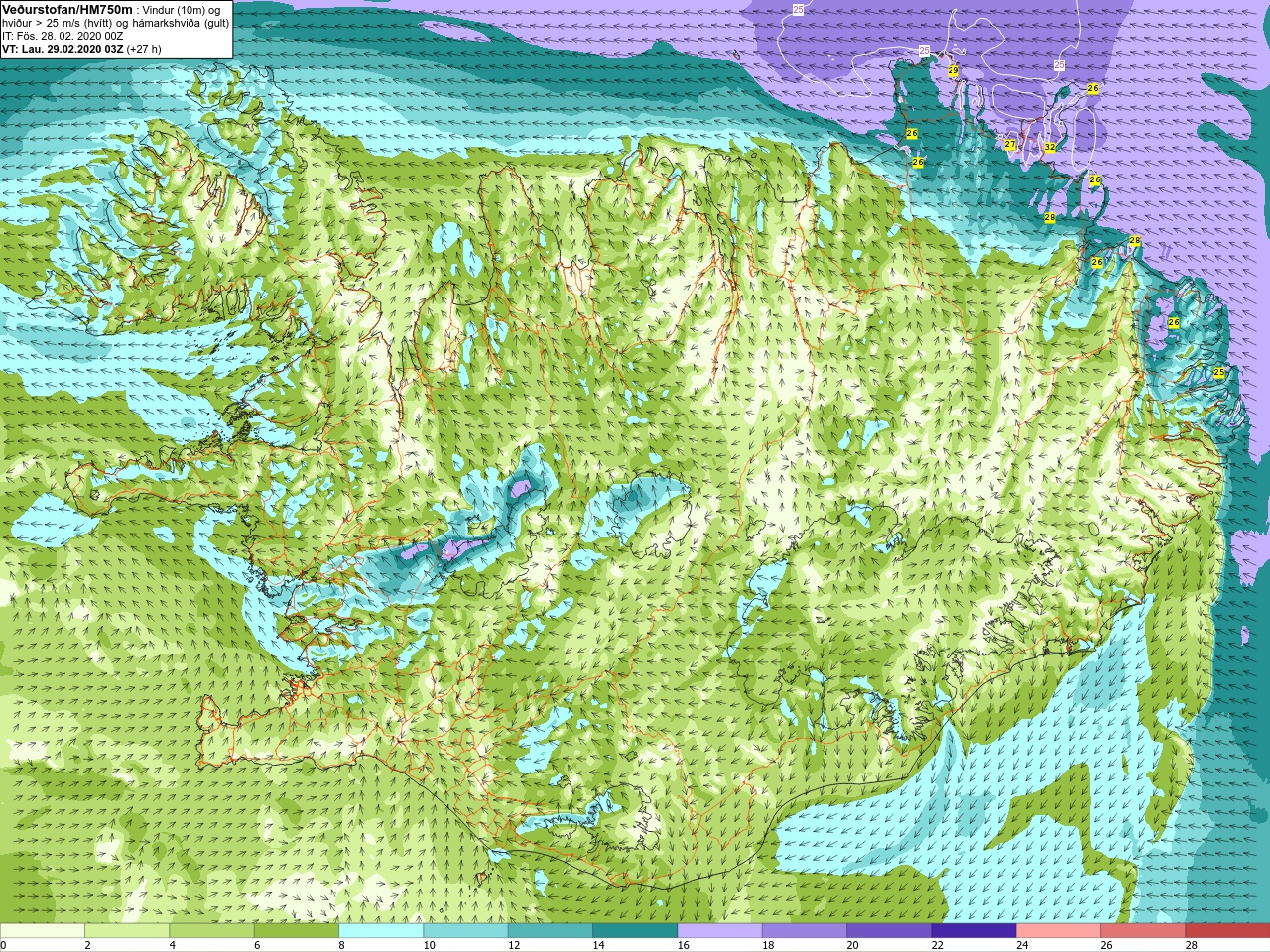Viewport: 1270px width, 952px height.
Task: Pick the light green 4–6 legend band
Action: tap(211, 931)
